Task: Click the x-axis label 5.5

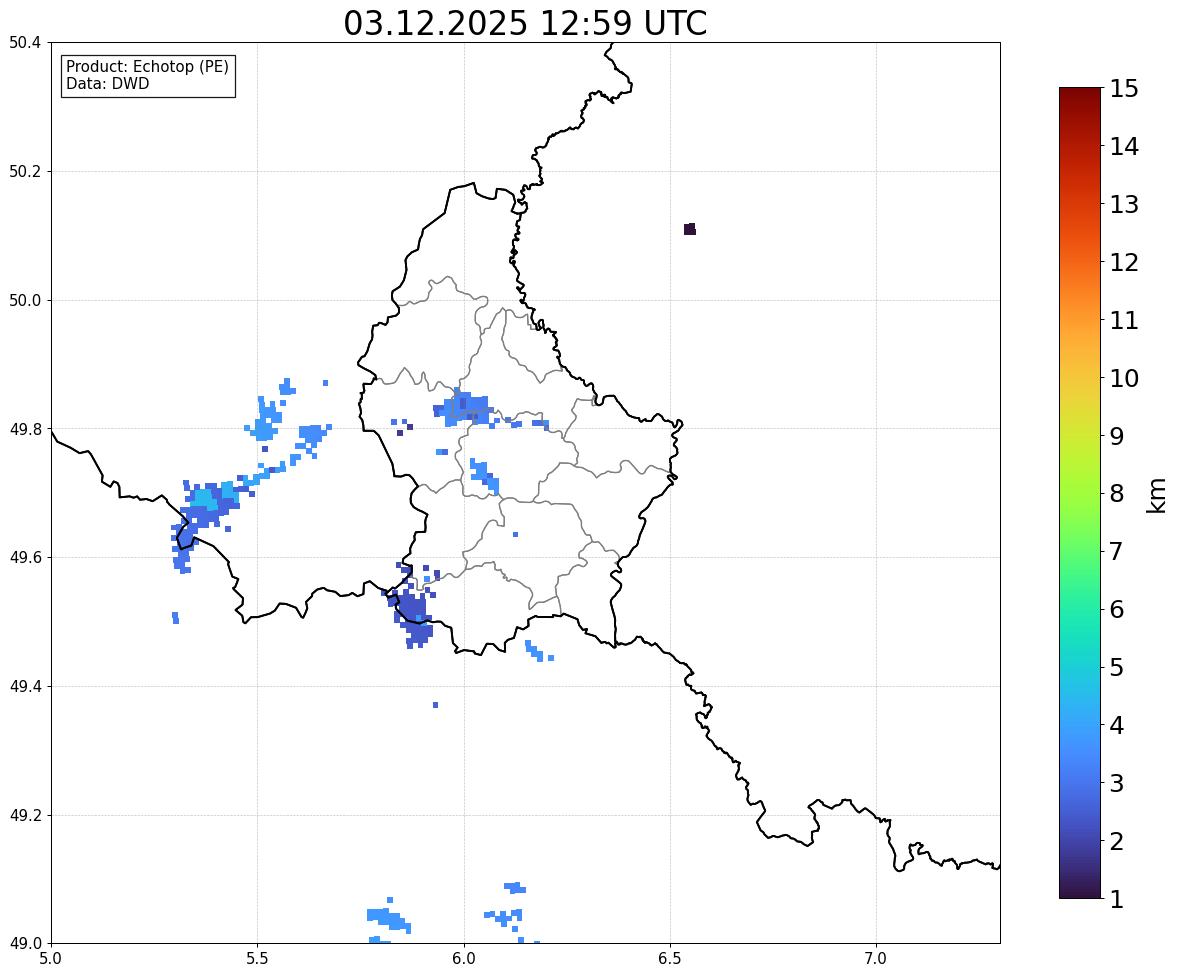Action: (257, 959)
